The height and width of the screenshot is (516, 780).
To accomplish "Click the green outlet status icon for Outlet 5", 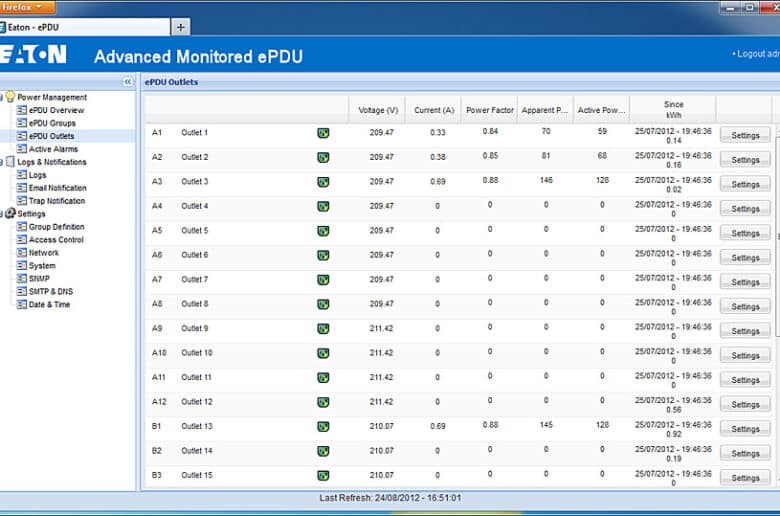I will click(323, 231).
